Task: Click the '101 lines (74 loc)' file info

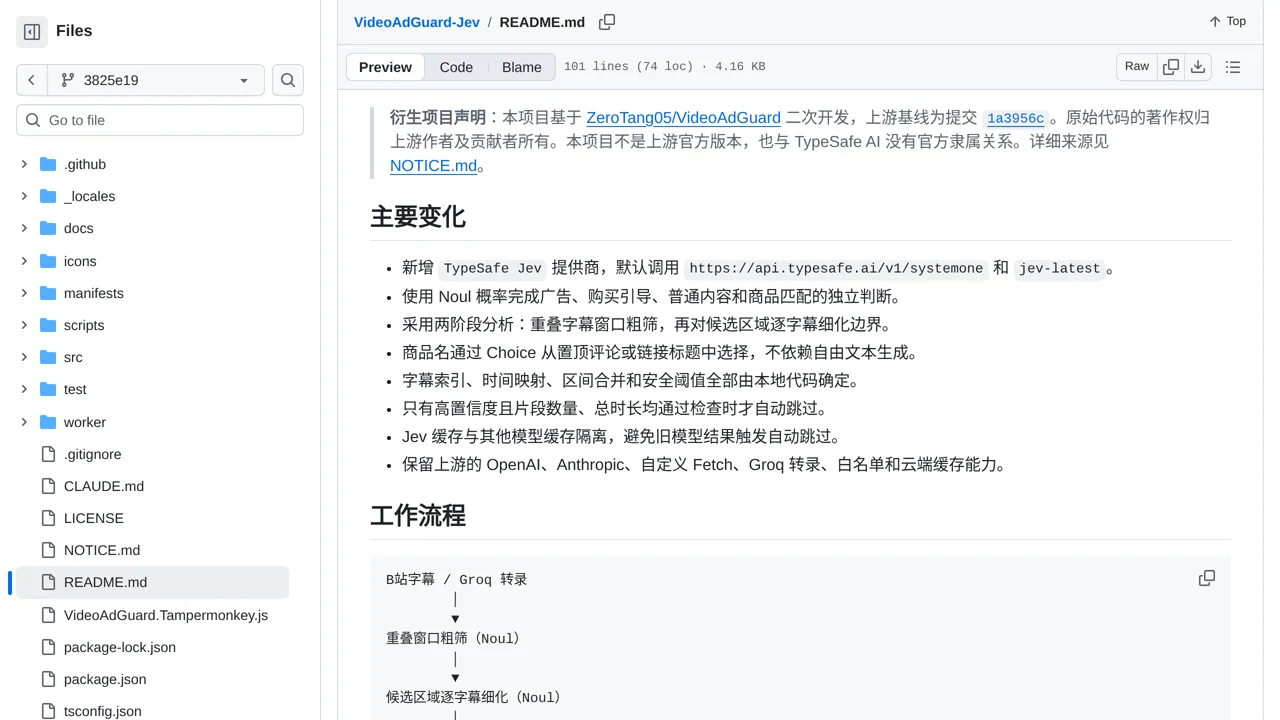Action: [x=628, y=67]
